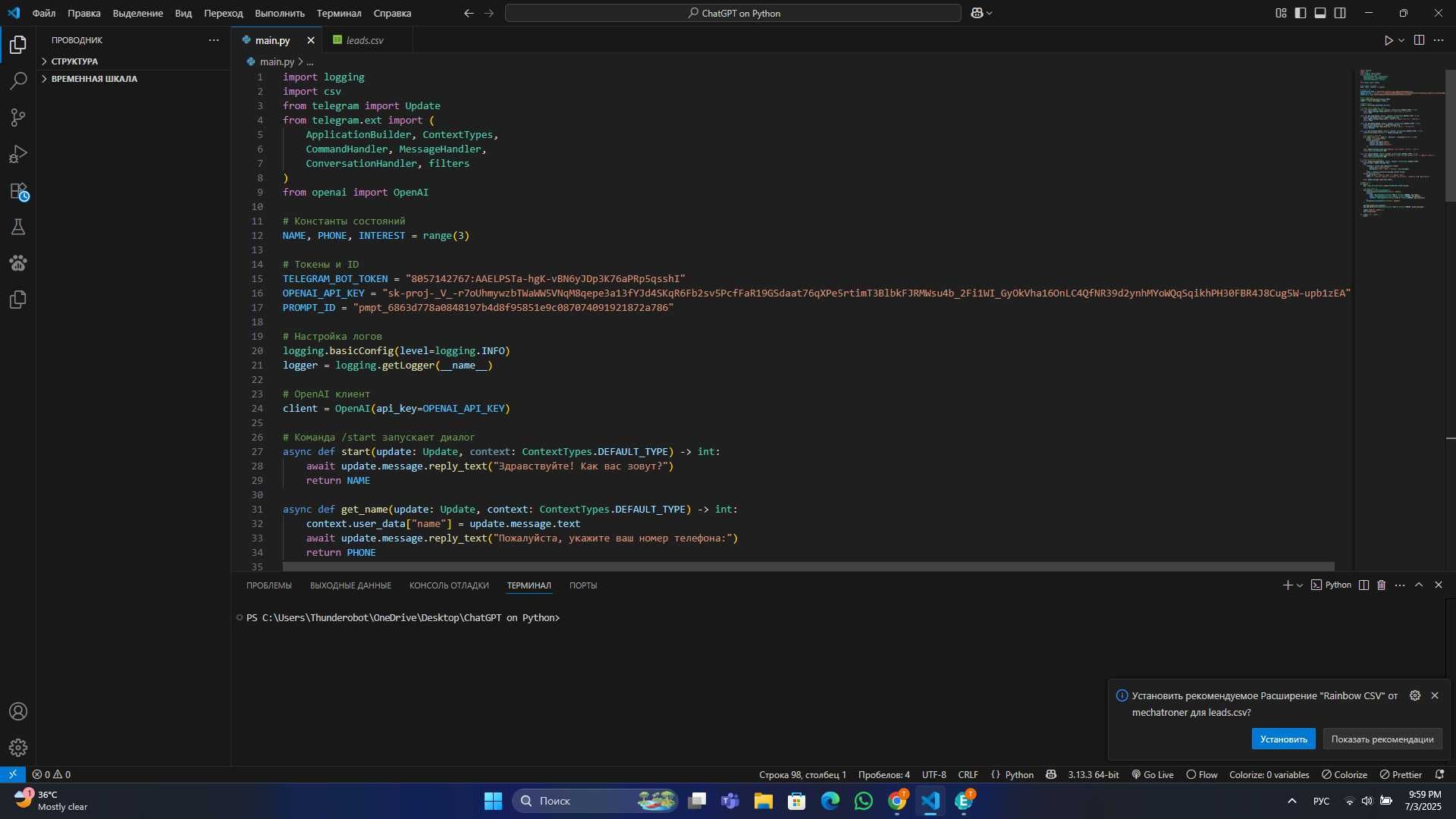This screenshot has height=819, width=1456.
Task: Open the Accounts menu icon
Action: click(18, 711)
